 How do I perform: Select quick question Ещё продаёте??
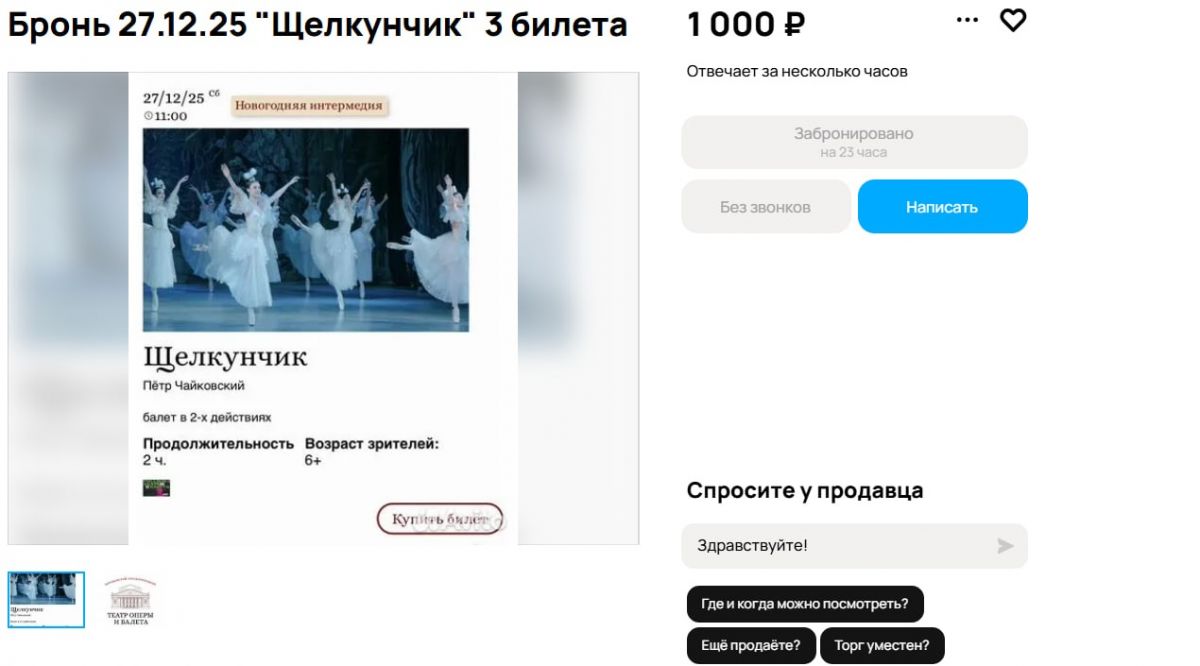coord(751,645)
